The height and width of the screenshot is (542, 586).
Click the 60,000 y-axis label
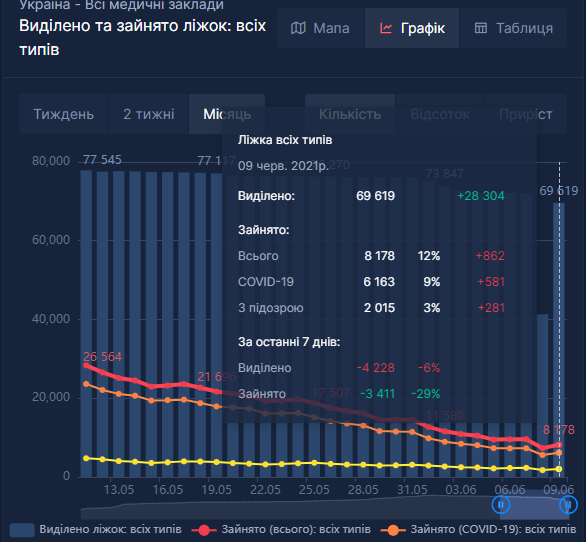[51, 240]
